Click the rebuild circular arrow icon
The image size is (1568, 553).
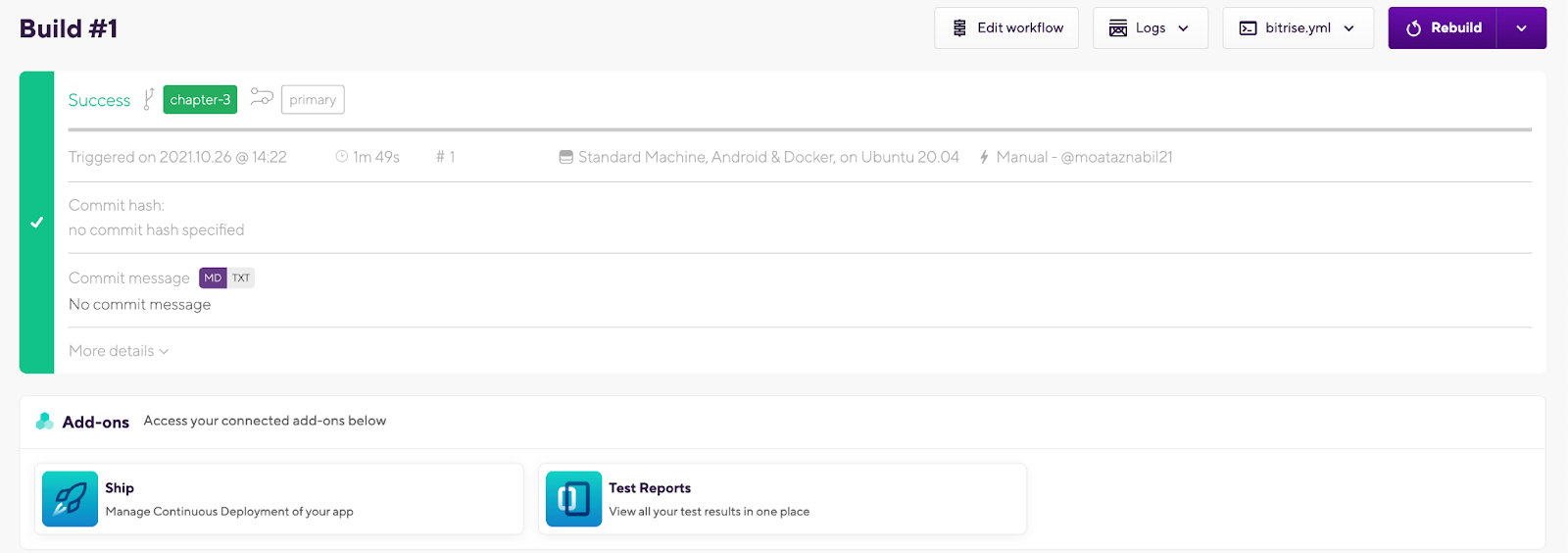(x=1414, y=28)
